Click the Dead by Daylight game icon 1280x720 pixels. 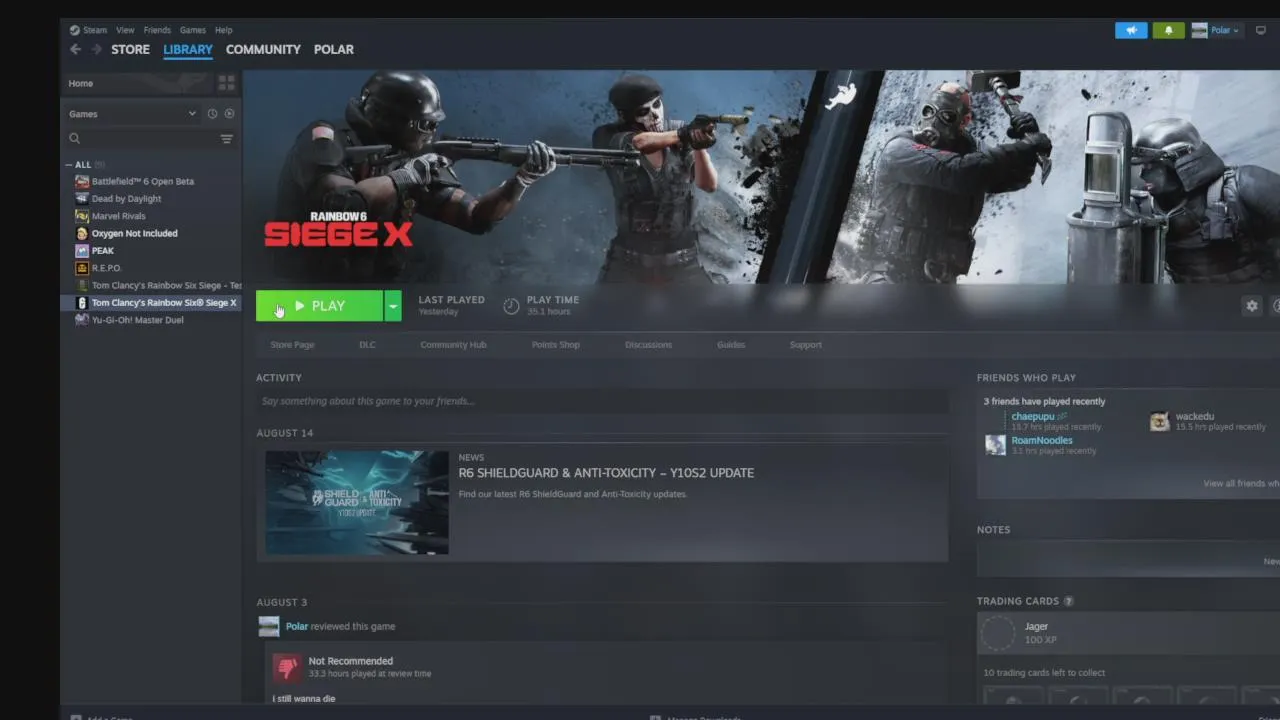(x=82, y=198)
